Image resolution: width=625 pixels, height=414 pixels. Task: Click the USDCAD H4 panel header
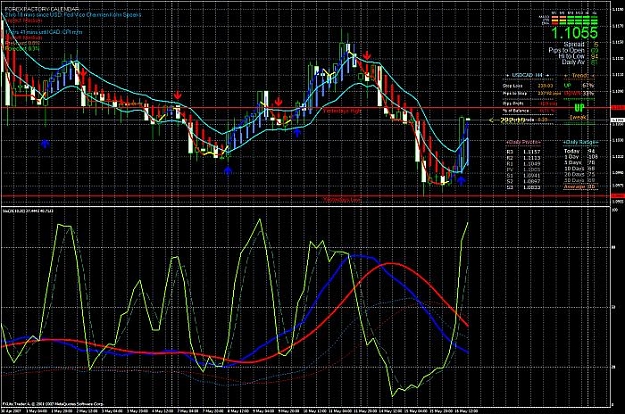click(x=528, y=75)
